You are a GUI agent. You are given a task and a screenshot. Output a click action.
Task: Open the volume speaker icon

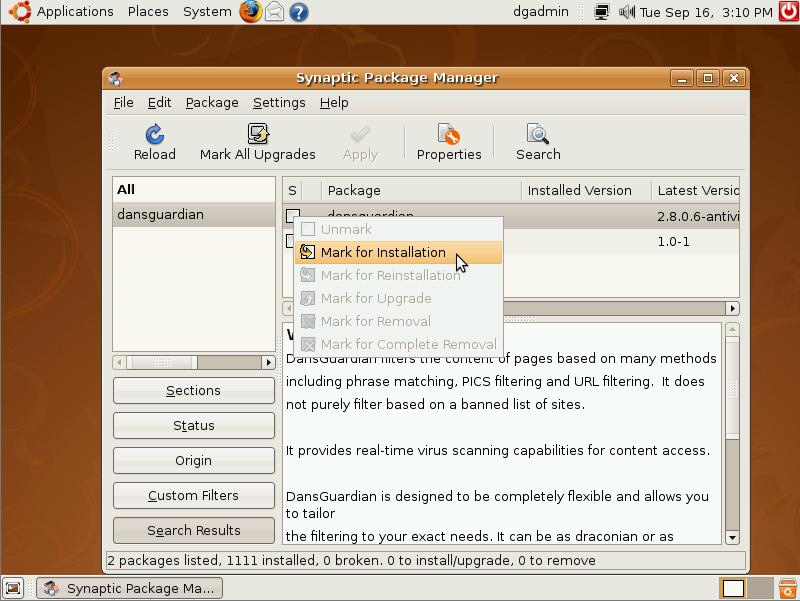tap(627, 11)
